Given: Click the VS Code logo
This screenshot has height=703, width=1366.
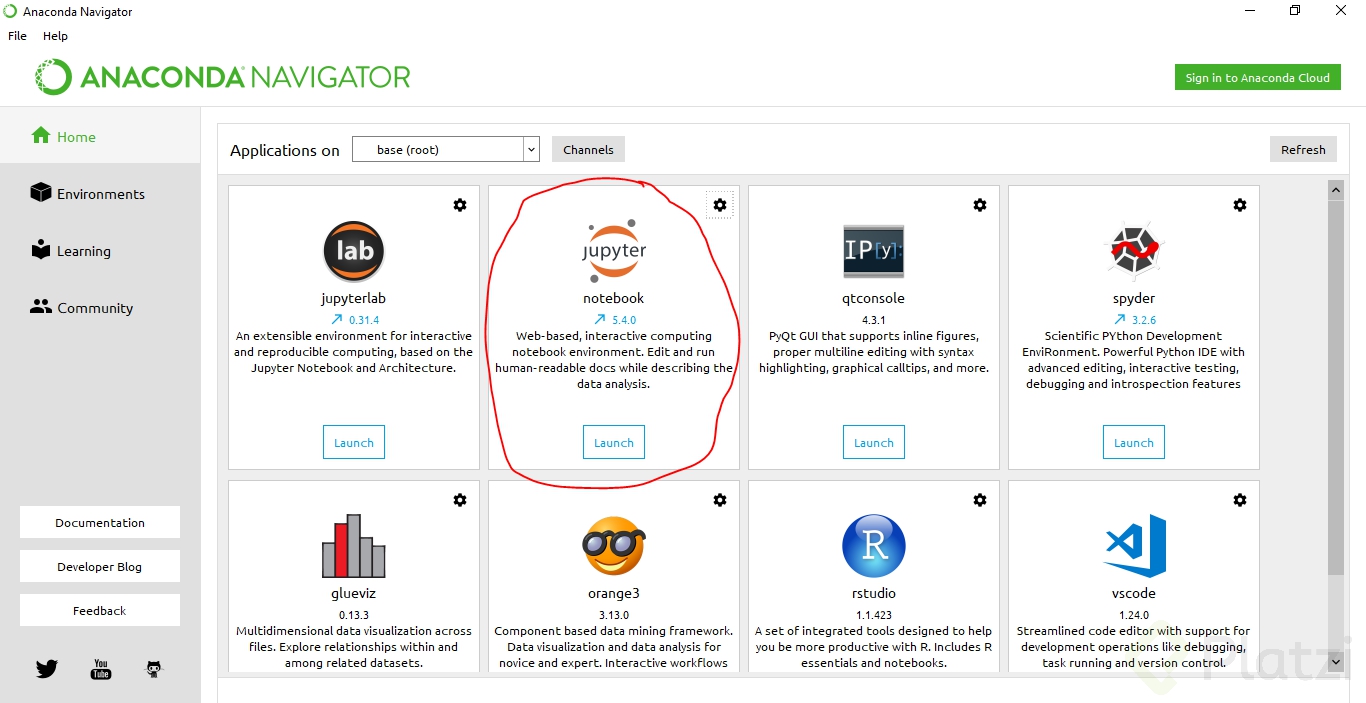Looking at the screenshot, I should pyautogui.click(x=1135, y=546).
